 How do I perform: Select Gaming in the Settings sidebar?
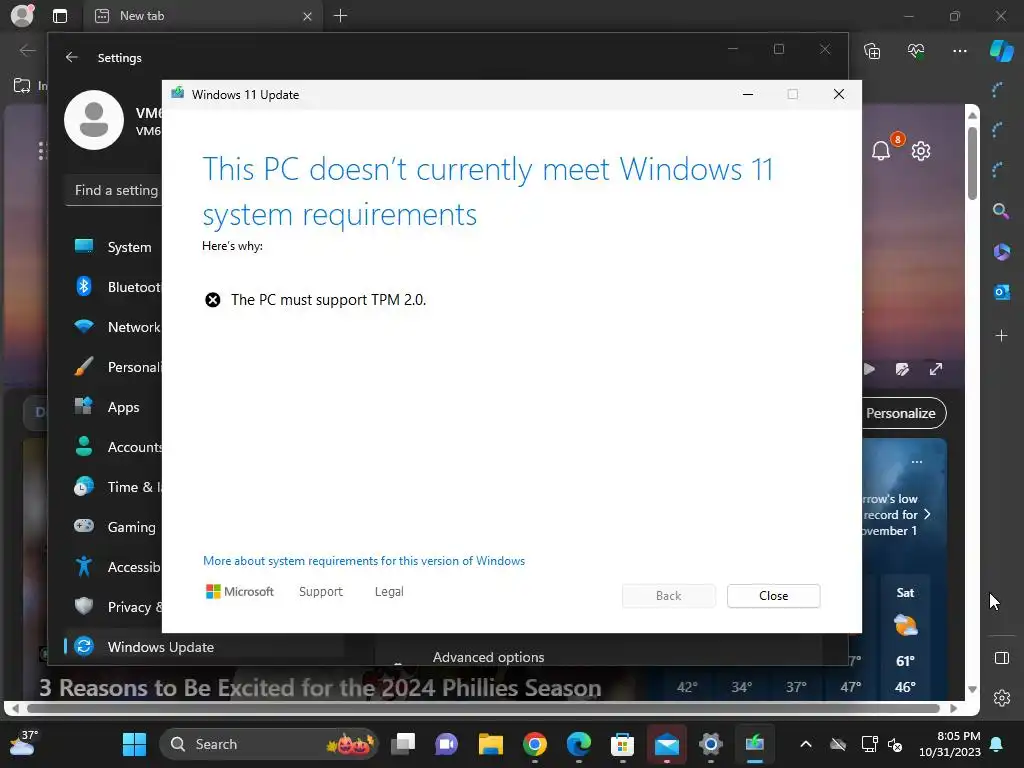pyautogui.click(x=114, y=526)
